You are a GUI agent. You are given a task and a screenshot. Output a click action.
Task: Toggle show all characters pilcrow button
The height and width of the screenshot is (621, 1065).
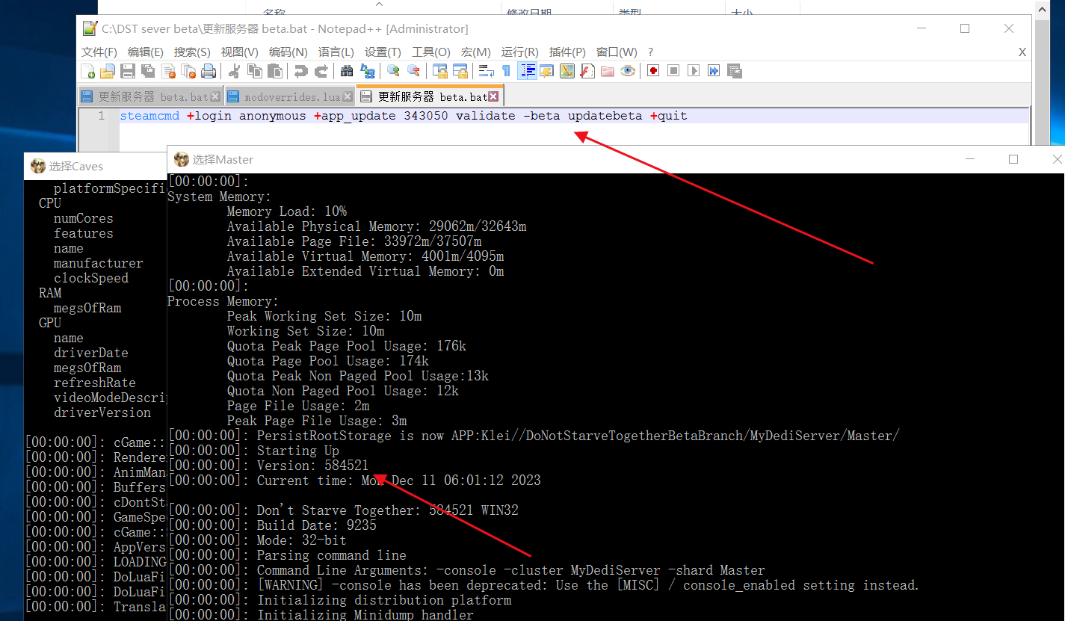coord(506,71)
